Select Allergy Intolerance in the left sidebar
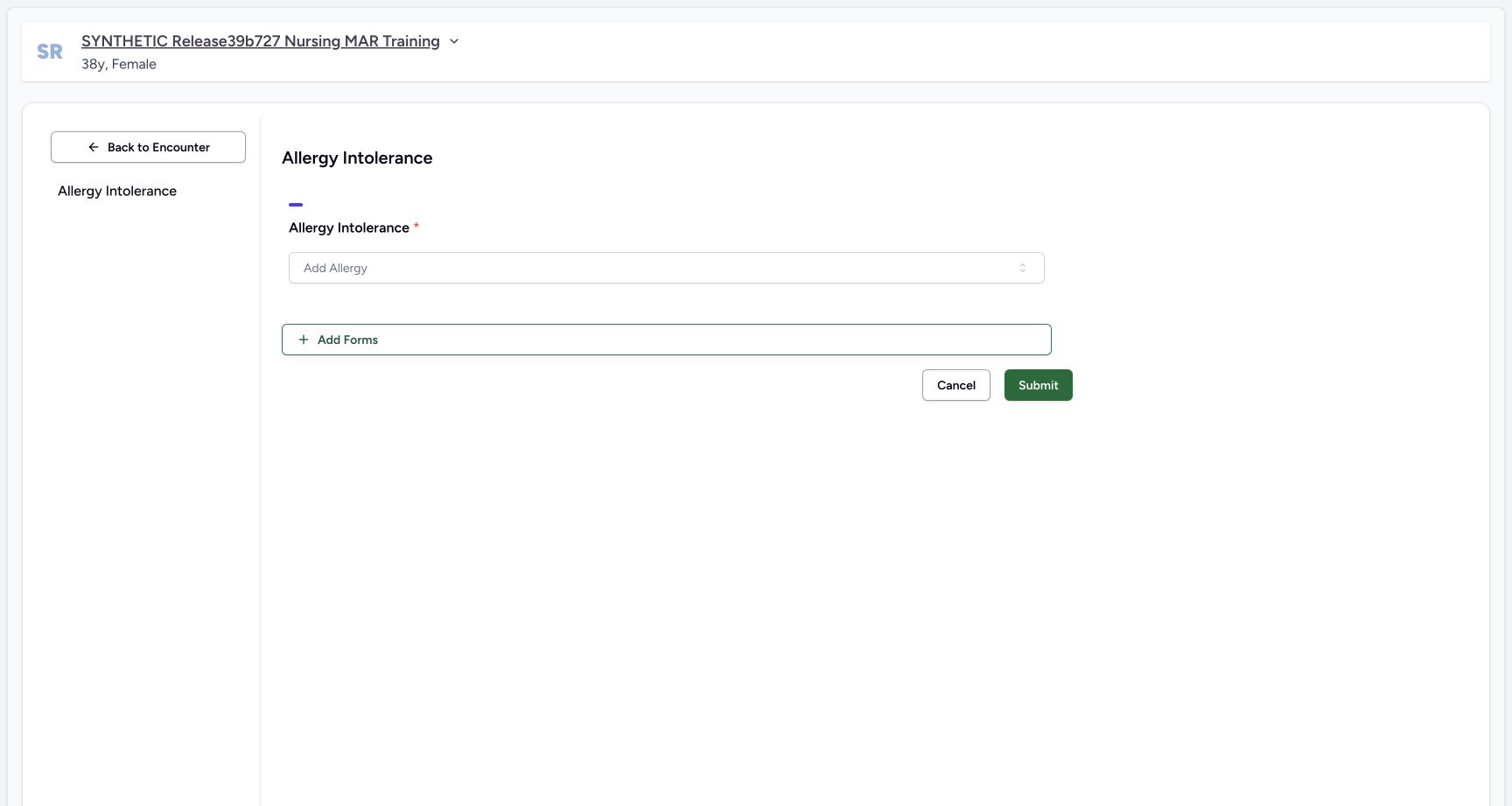Screen dimensions: 1512x806 click(117, 191)
